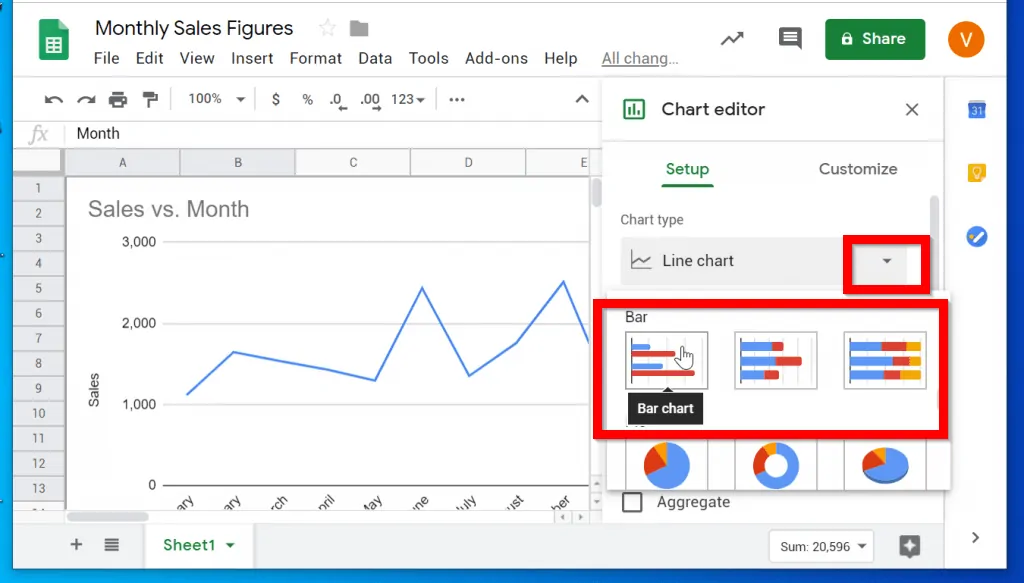The image size is (1024, 583).
Task: Star the Monthly Sales Figures document
Action: pyautogui.click(x=326, y=28)
